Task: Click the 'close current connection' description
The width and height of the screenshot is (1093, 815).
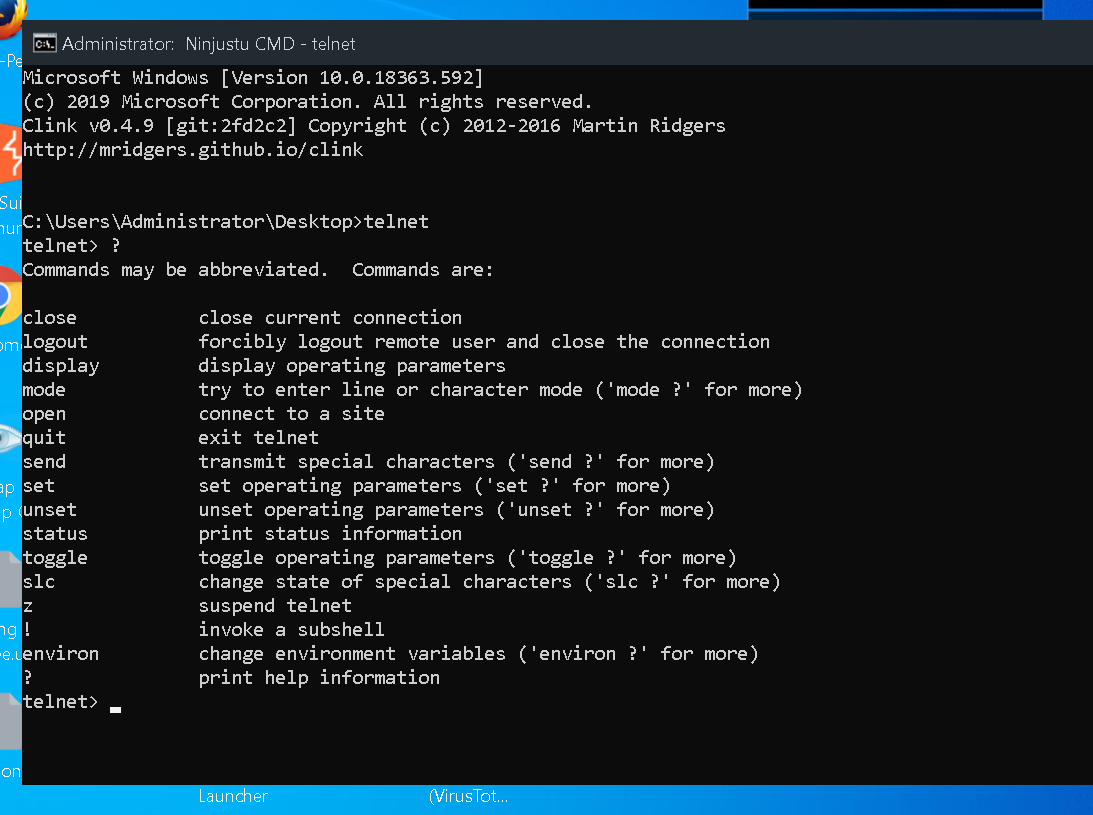Action: click(330, 318)
